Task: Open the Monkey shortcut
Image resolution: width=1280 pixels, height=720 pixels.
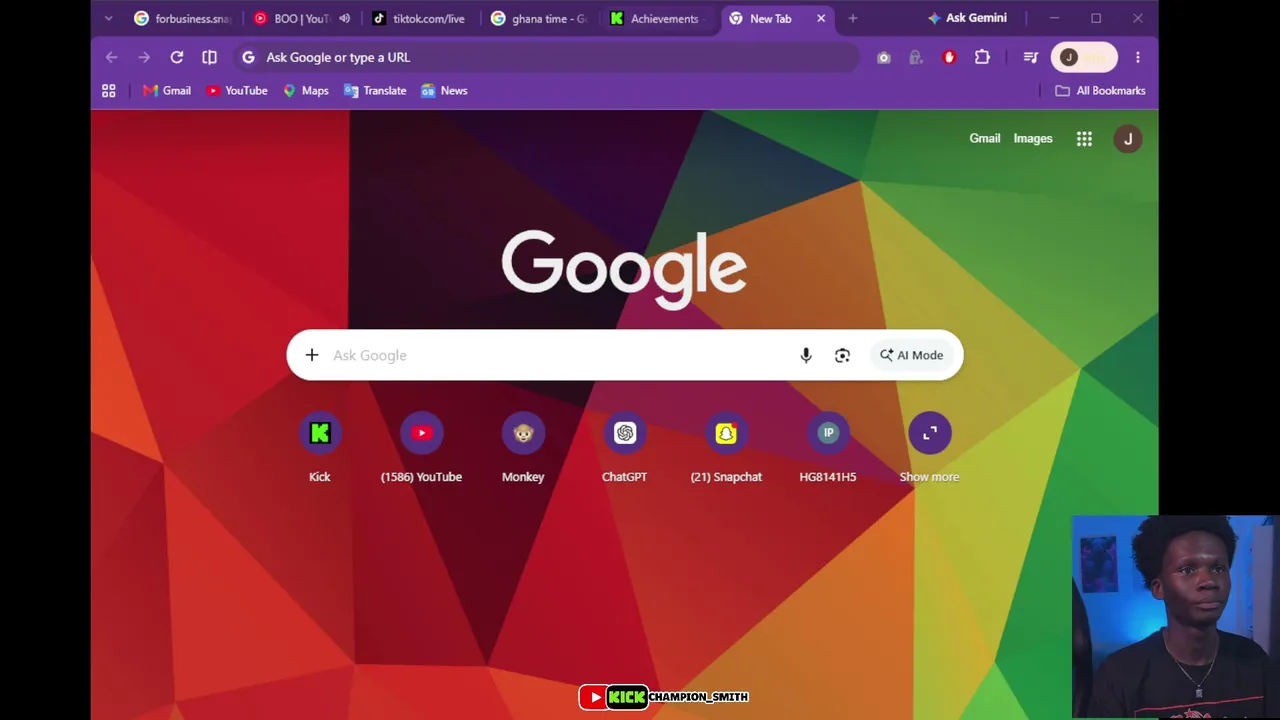Action: point(523,448)
